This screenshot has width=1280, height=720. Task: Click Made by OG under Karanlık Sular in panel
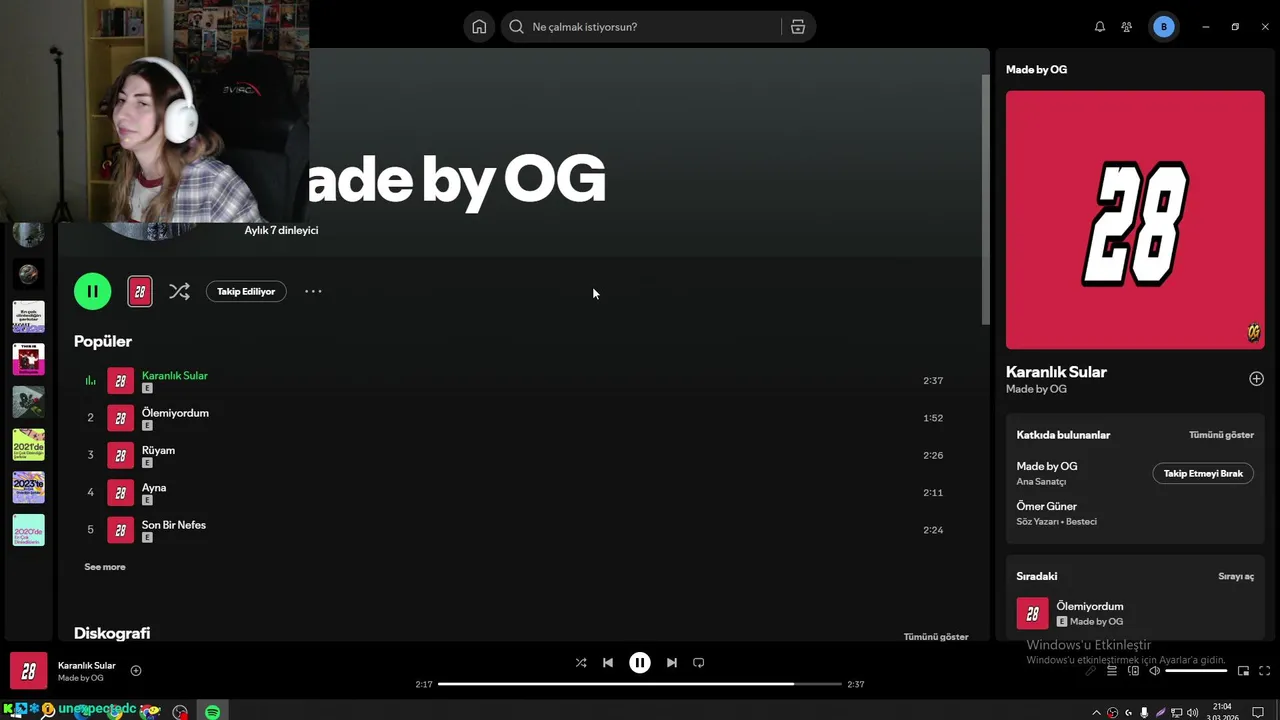1036,389
